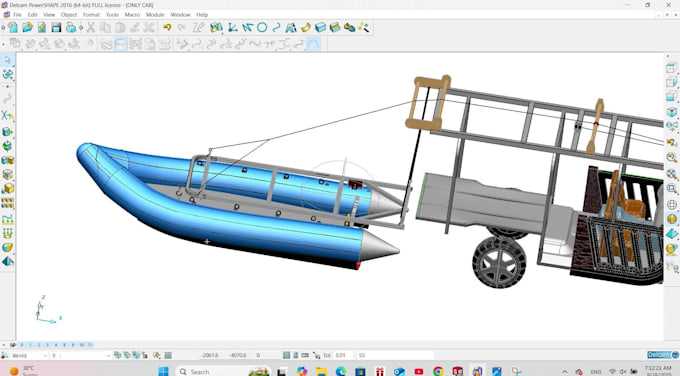Open the Feature tool icon beside Solid

(x=335, y=28)
